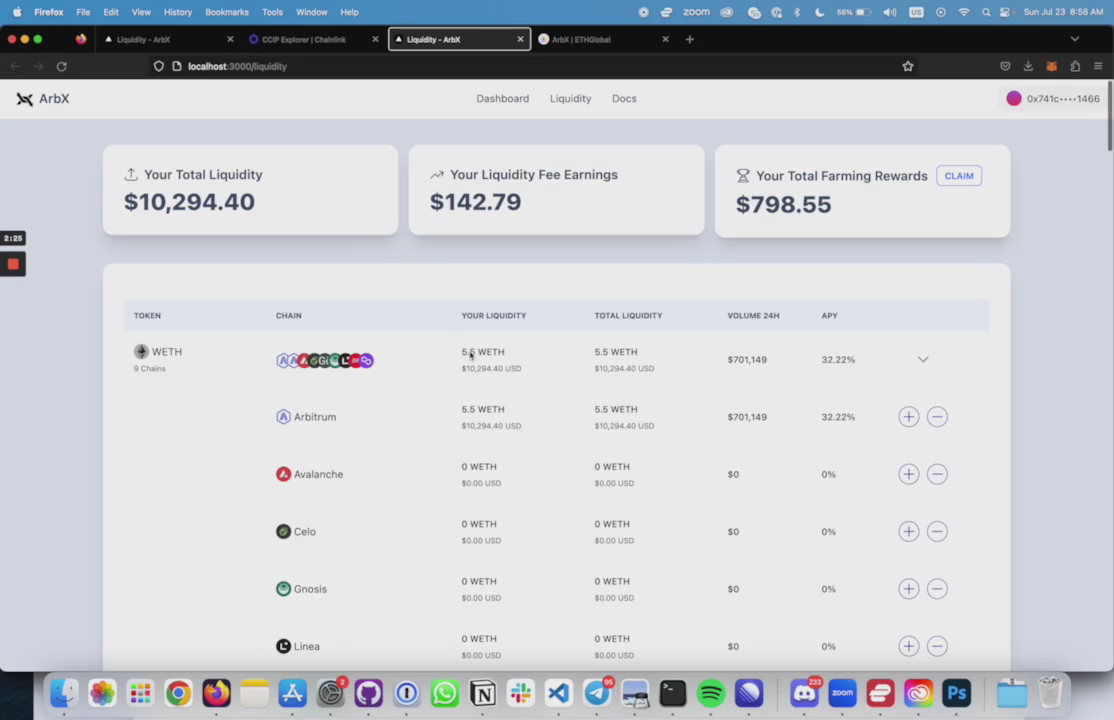Open the site shield tracking protection icon
This screenshot has width=1114, height=720.
(158, 66)
